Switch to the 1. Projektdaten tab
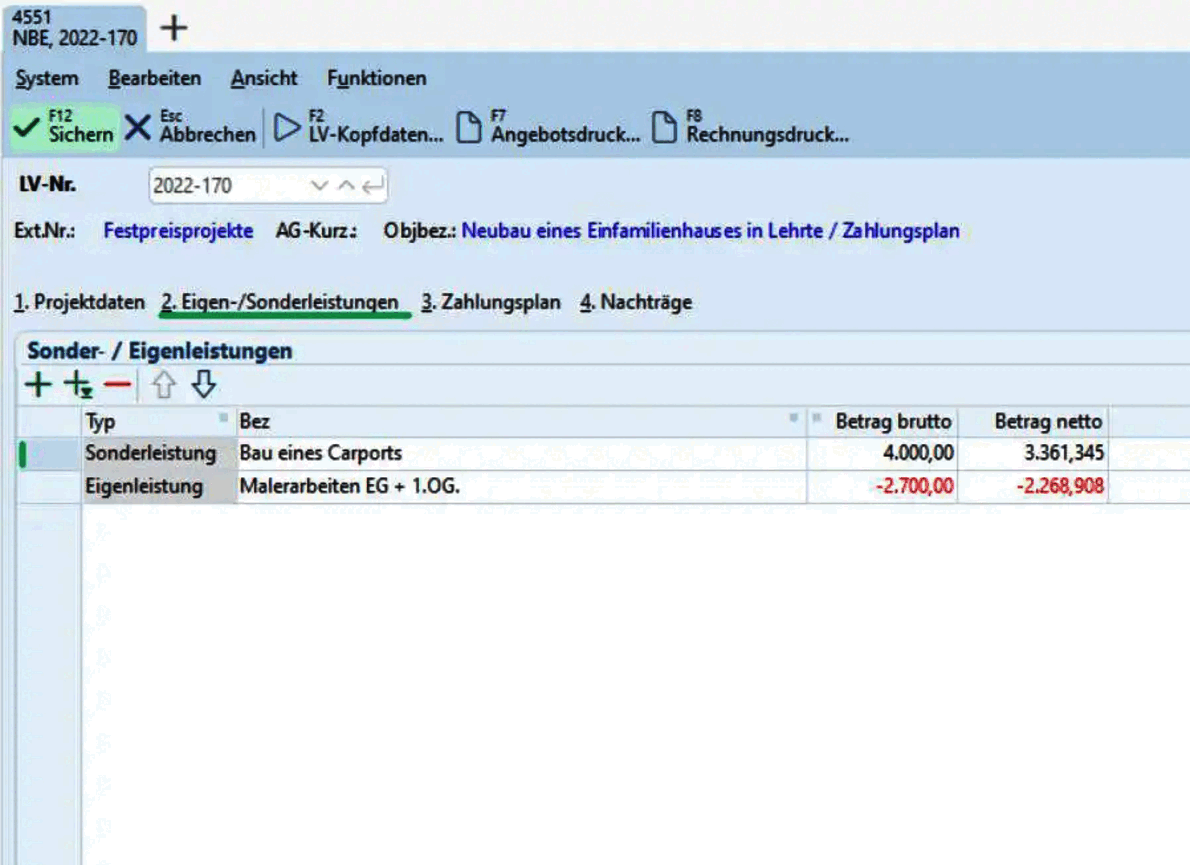Viewport: 1190px width, 865px height. (x=79, y=302)
